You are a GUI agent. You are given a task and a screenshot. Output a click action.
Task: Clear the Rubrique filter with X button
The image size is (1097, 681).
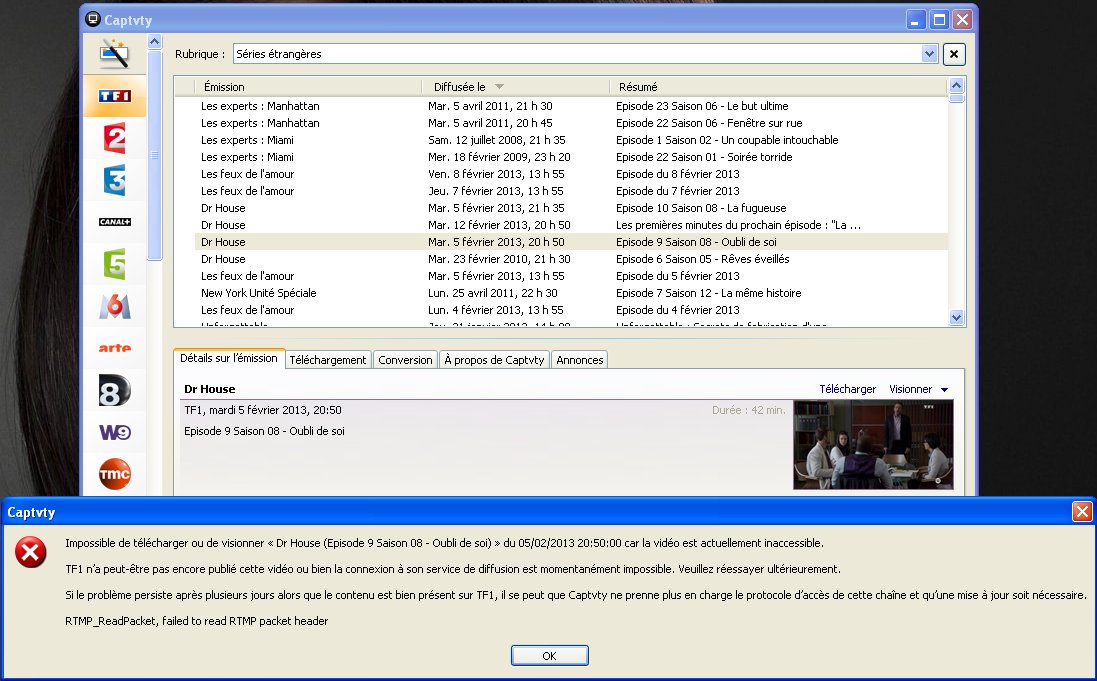[x=955, y=54]
